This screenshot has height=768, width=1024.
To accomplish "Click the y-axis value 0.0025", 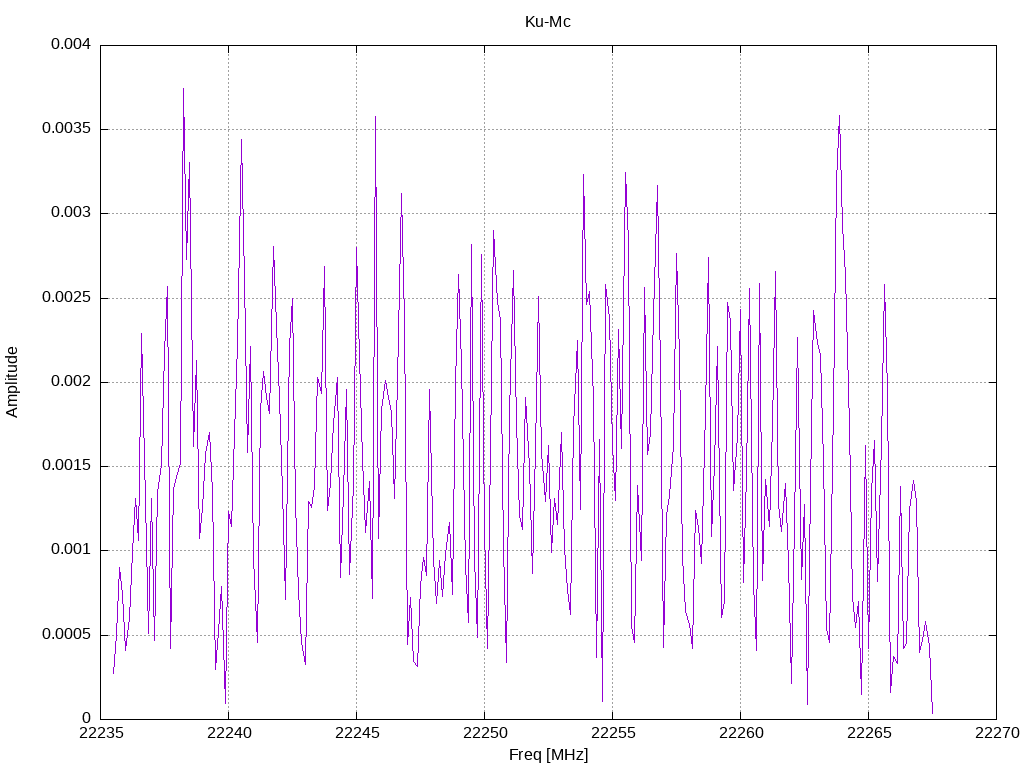I will [x=66, y=297].
